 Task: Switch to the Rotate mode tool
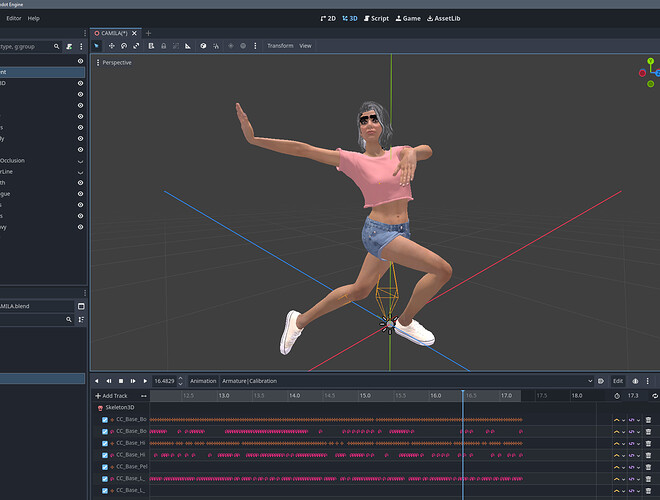pyautogui.click(x=124, y=46)
